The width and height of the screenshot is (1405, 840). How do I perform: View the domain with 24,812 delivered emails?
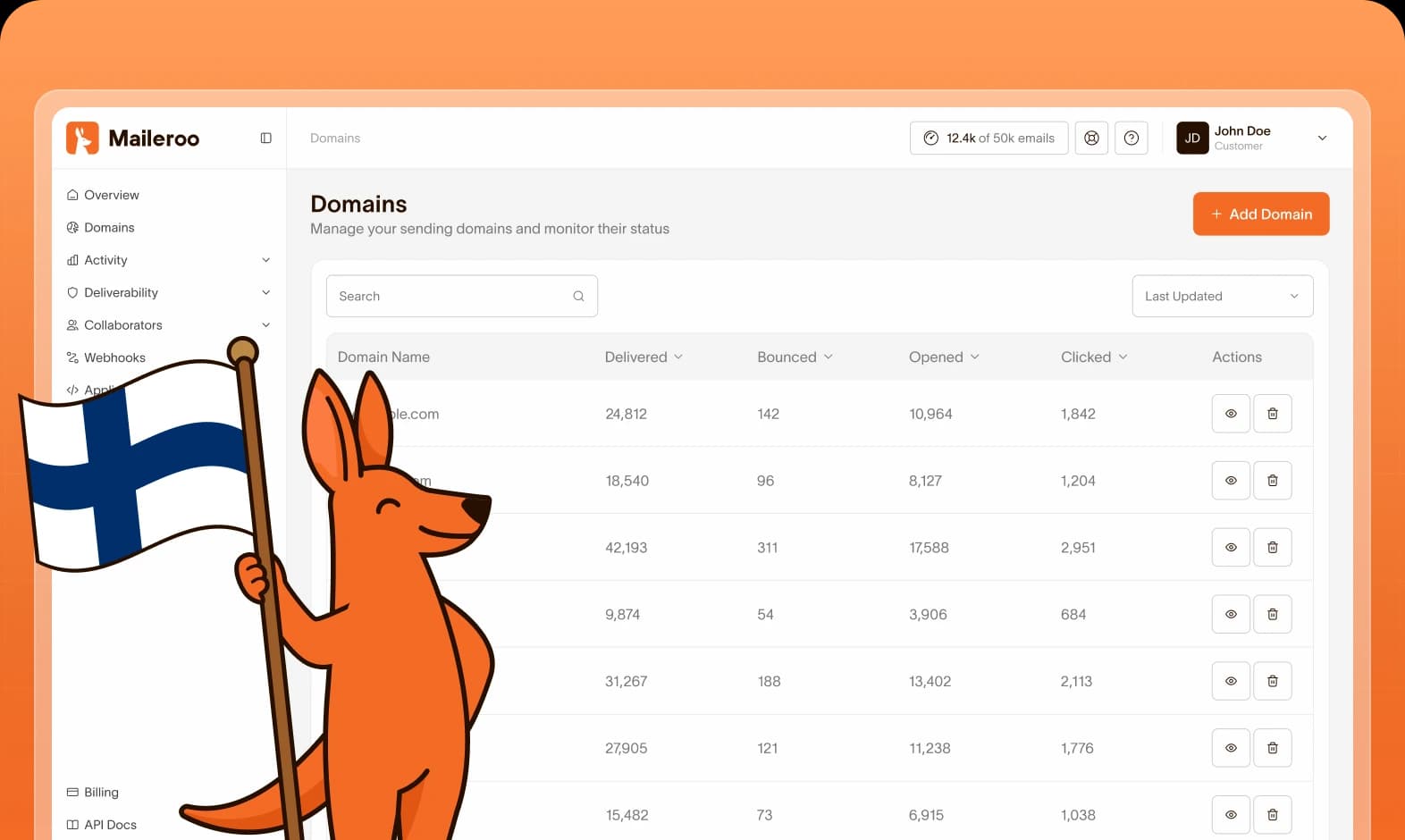tap(1231, 414)
